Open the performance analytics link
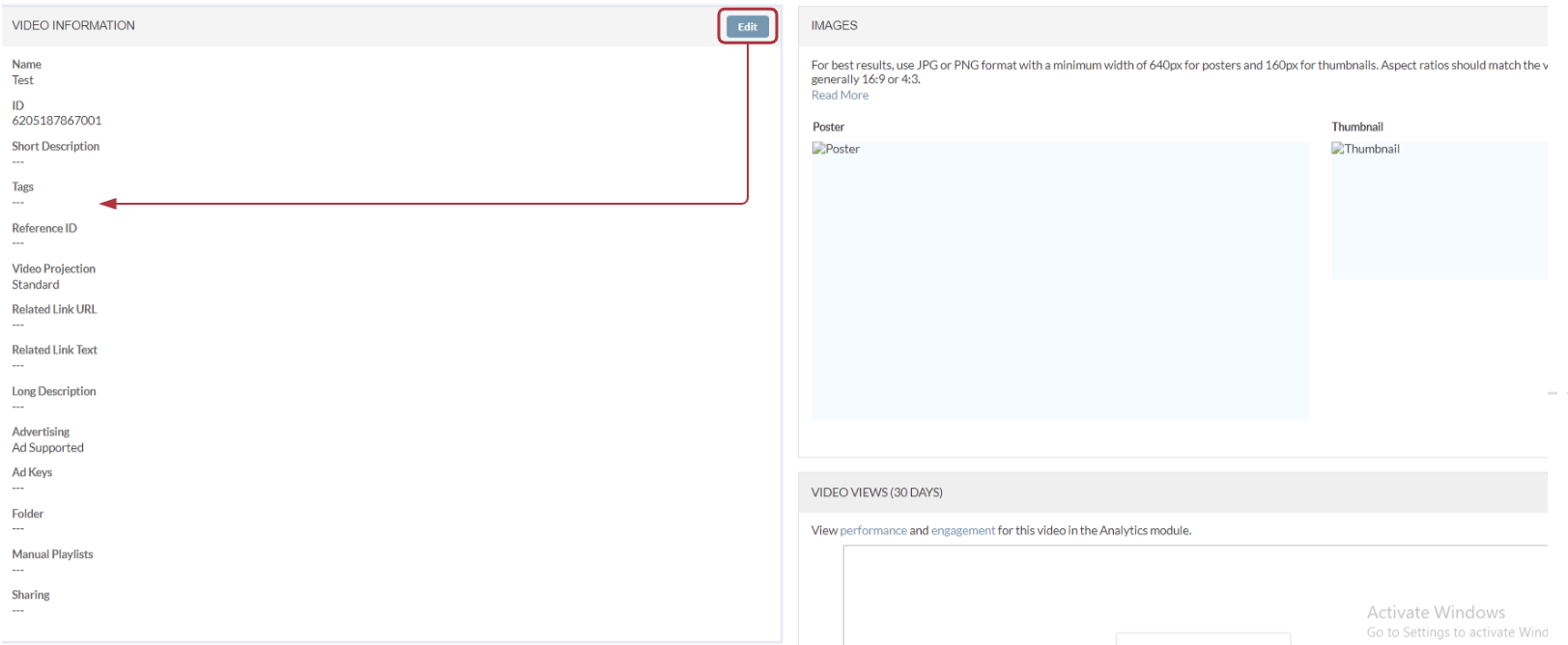 point(872,531)
